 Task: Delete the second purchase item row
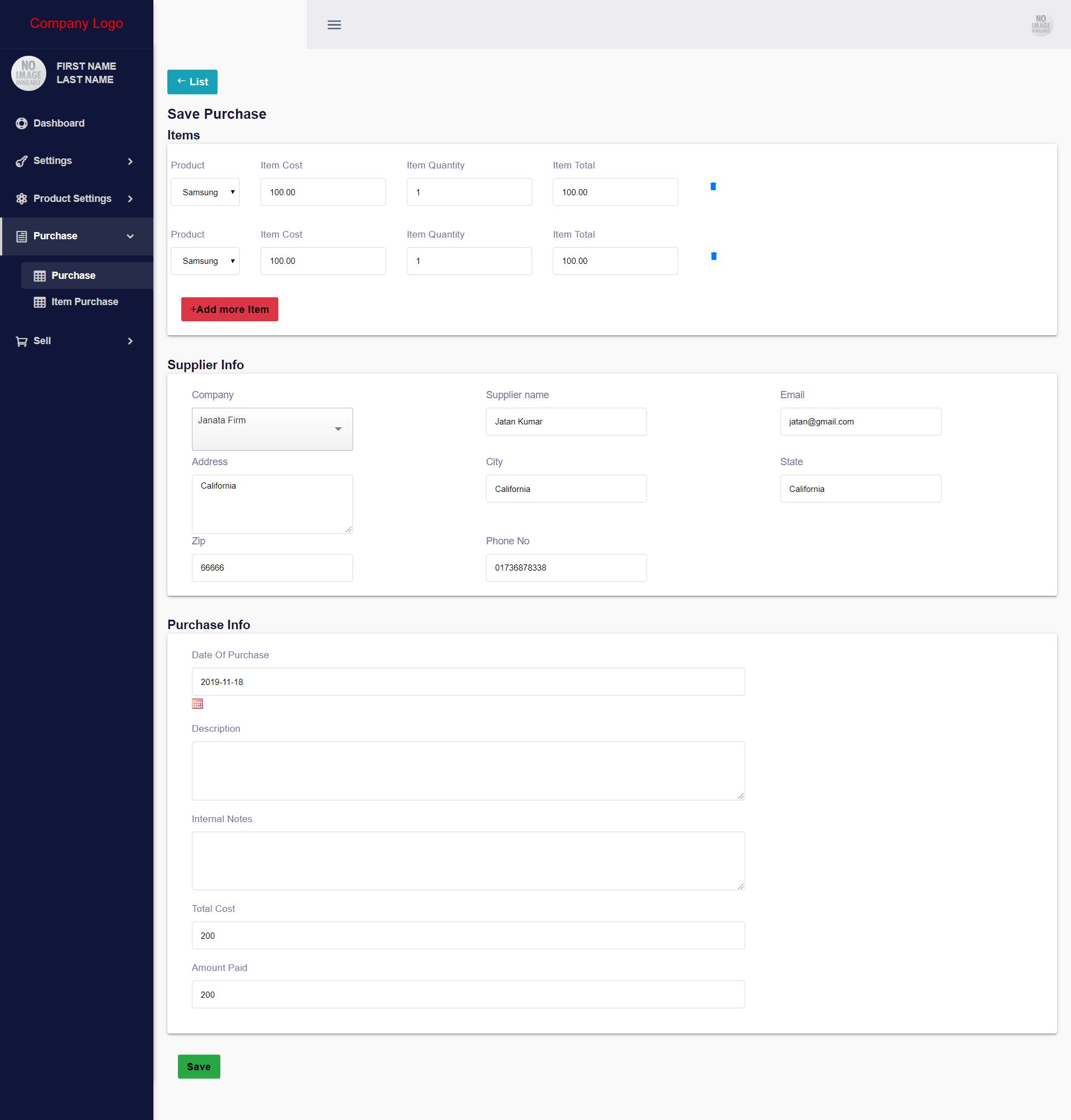click(713, 257)
